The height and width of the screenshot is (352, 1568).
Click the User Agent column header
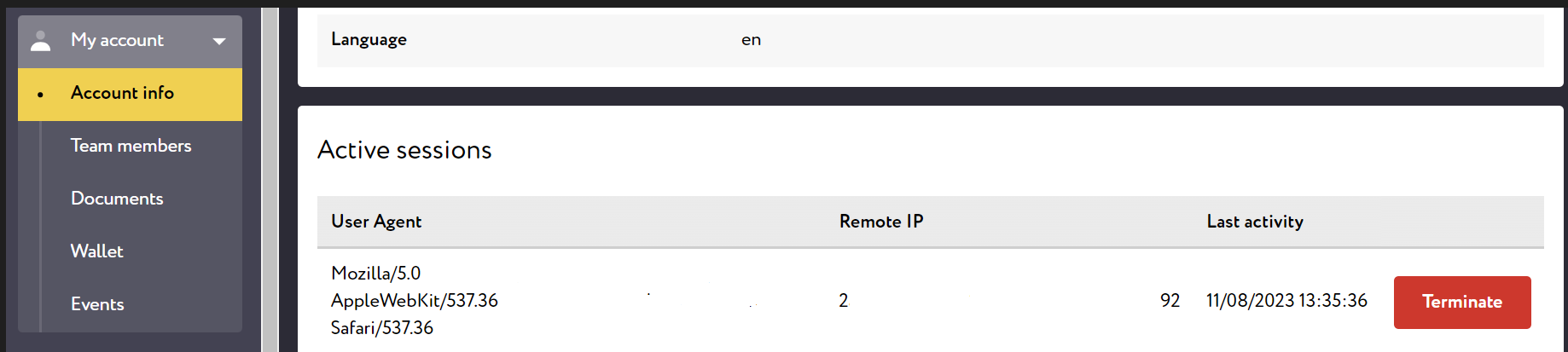(376, 222)
